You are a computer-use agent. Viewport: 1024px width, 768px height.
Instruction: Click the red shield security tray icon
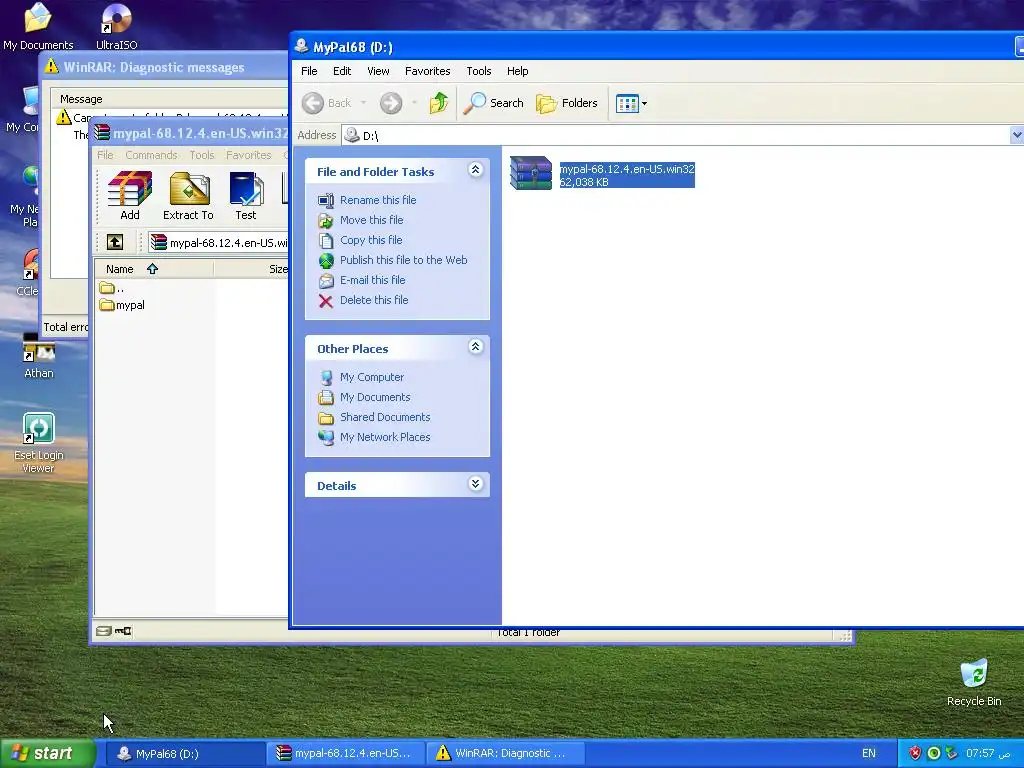tap(915, 753)
